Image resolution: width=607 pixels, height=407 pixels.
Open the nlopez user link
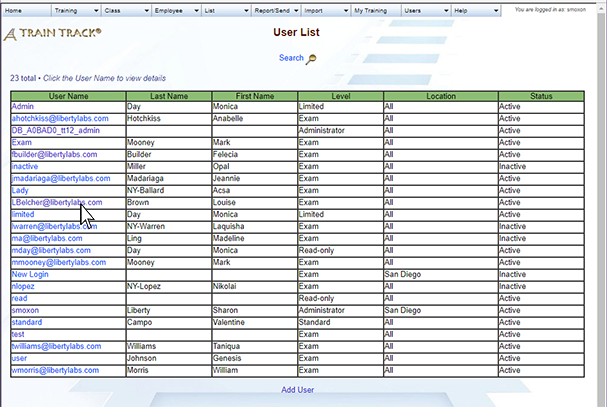pos(23,287)
